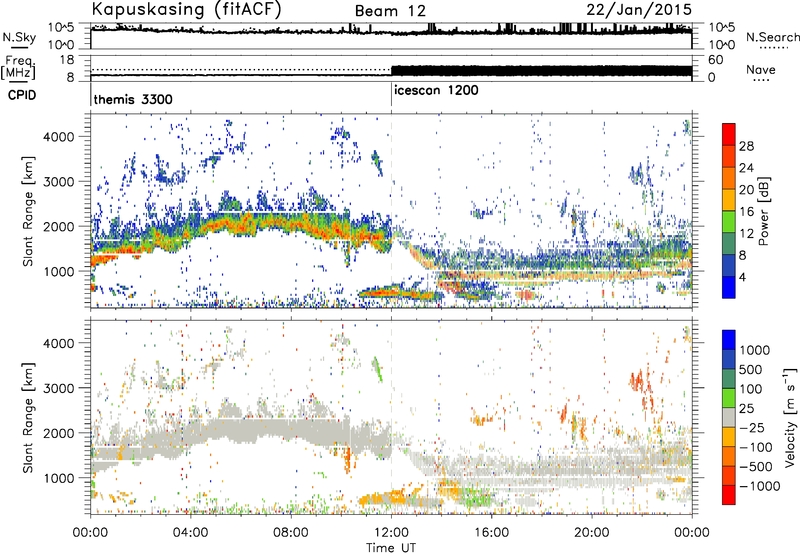Click the "4" tick on Power colorbar
The height and width of the screenshot is (554, 800).
click(742, 277)
